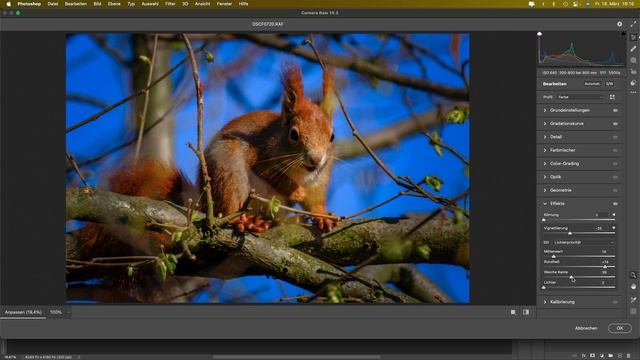The width and height of the screenshot is (640, 360).
Task: Open Camera Raw preferences gear icon
Action: (x=620, y=24)
